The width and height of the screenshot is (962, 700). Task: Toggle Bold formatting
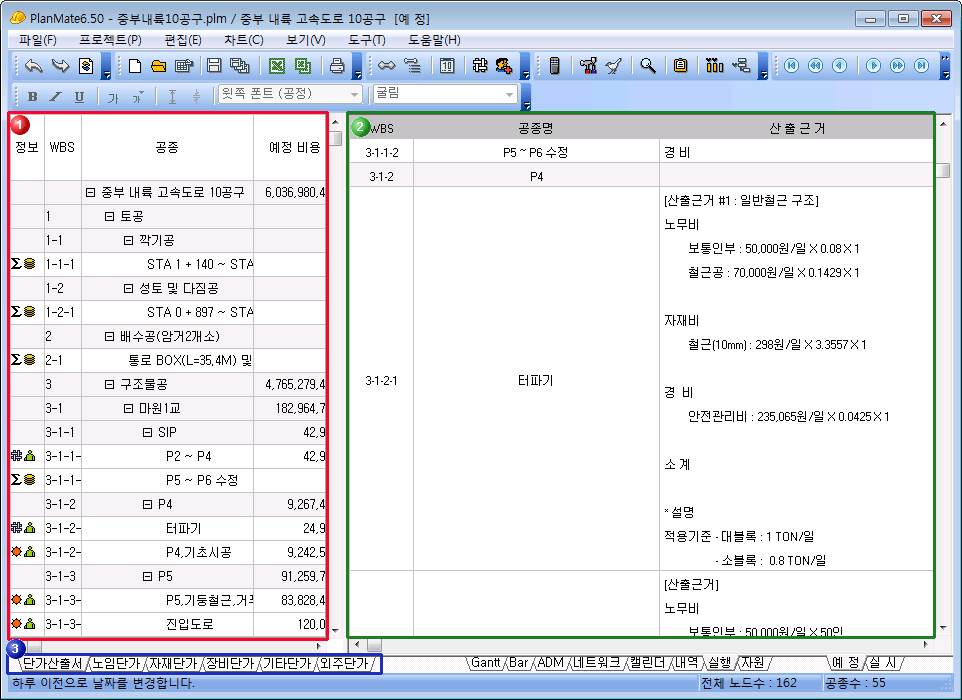pyautogui.click(x=32, y=96)
